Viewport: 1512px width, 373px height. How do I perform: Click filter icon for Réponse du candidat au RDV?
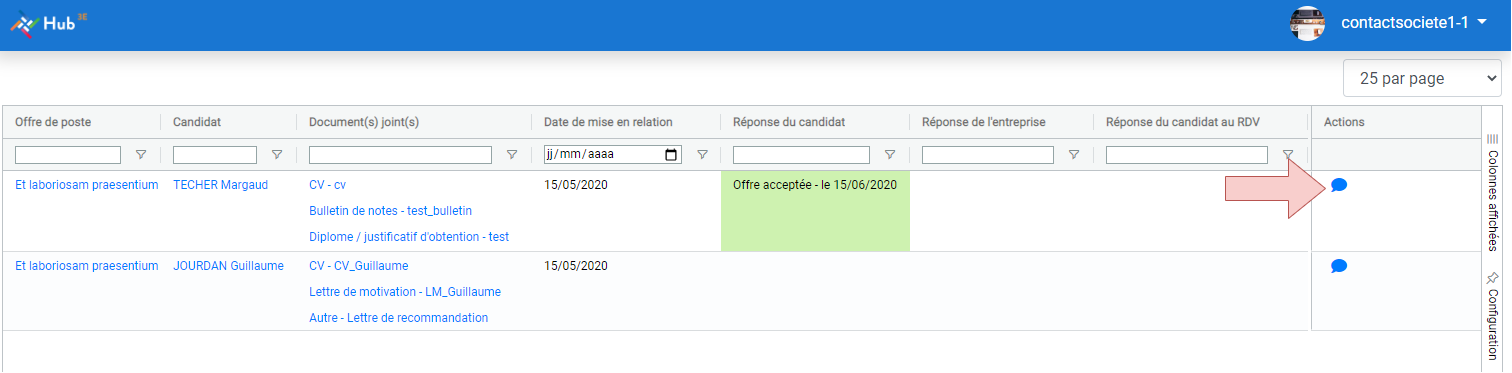pyautogui.click(x=1288, y=155)
